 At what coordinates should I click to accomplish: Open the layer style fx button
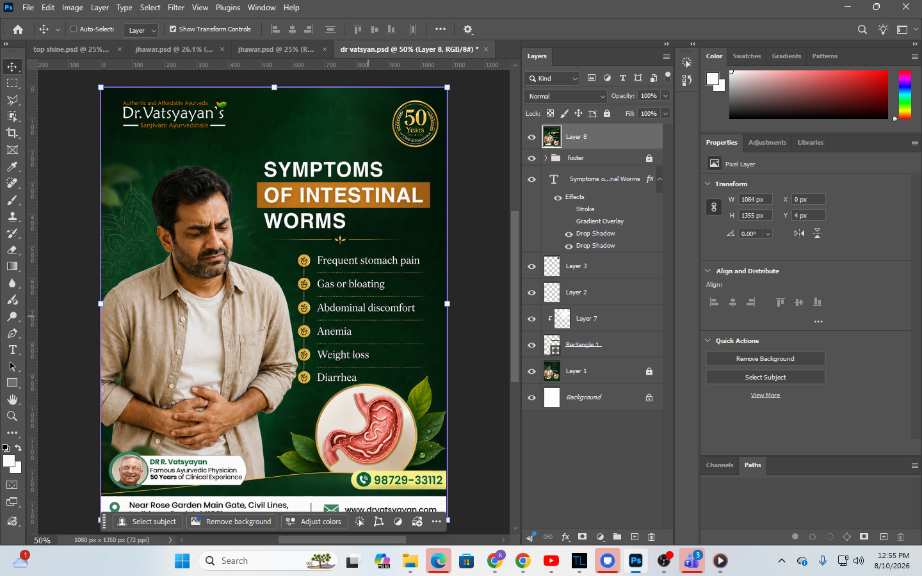(x=565, y=537)
